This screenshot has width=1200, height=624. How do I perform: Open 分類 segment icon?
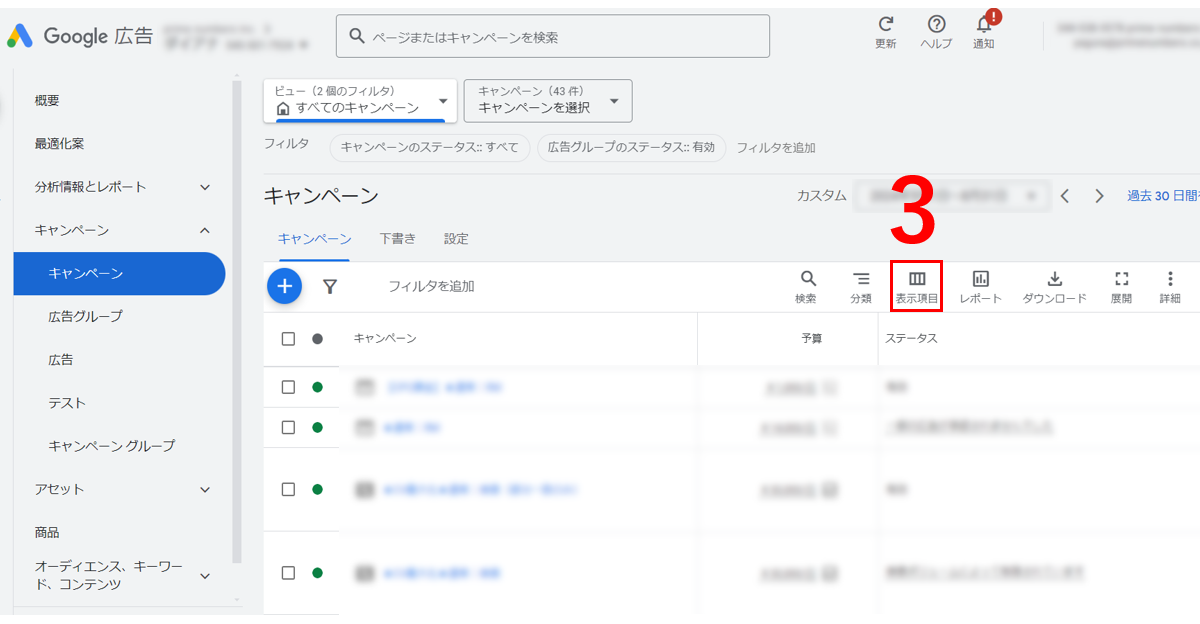861,287
